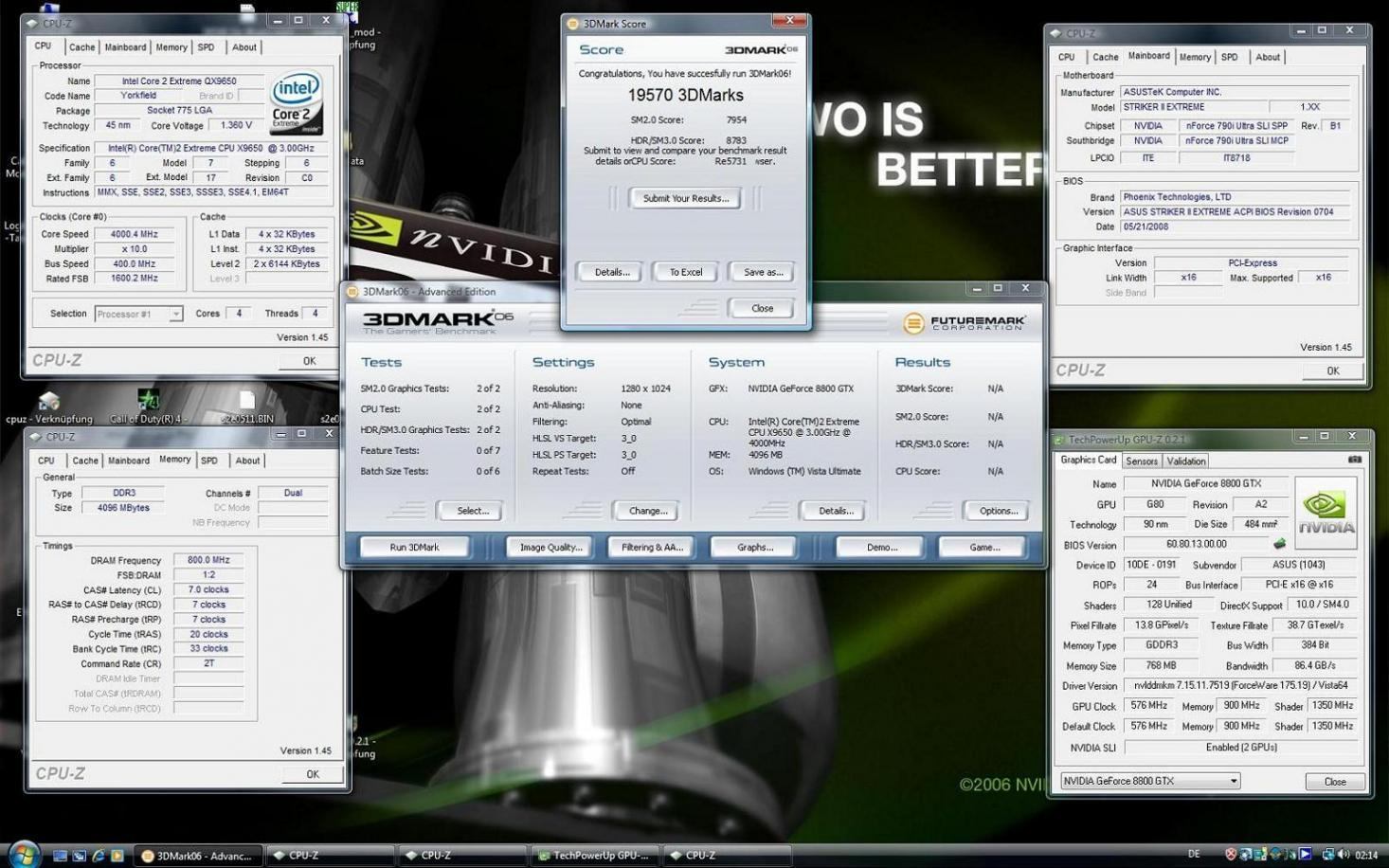
Task: Click the Switch between windows quick launch icon
Action: (79, 855)
